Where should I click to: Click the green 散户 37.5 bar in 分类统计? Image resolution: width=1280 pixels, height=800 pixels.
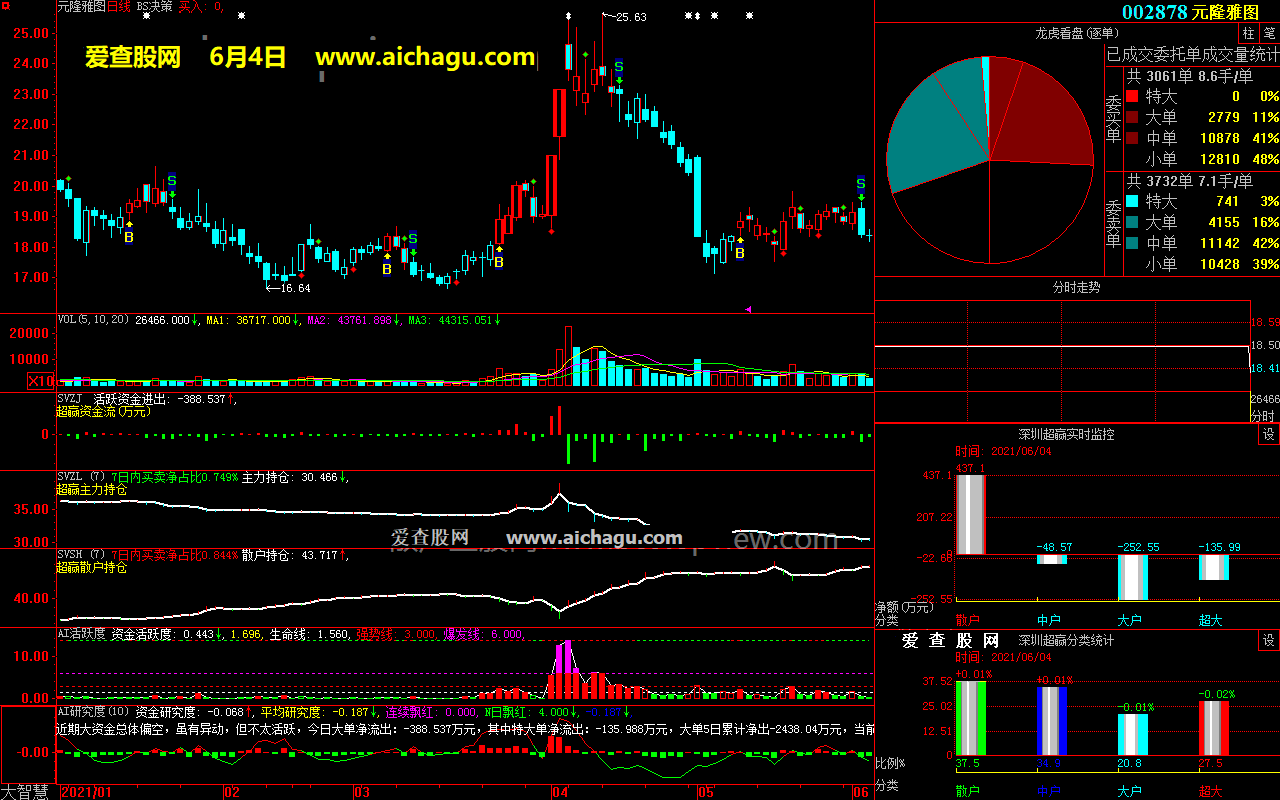[971, 717]
